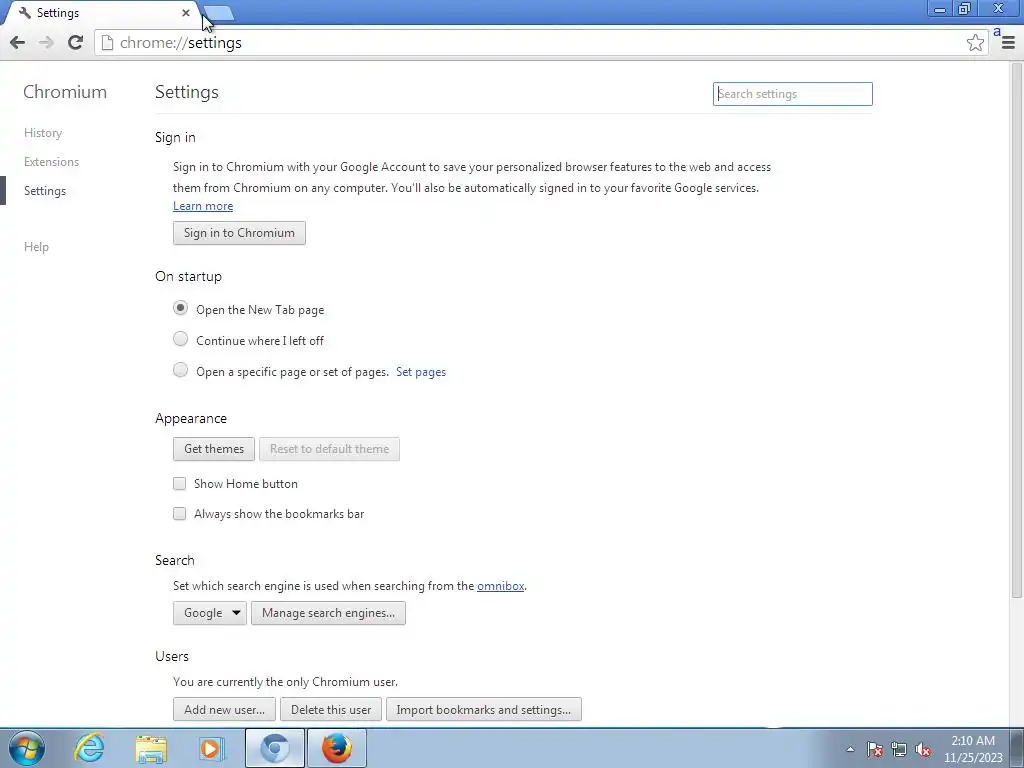Select Continue where I left off
Image resolution: width=1024 pixels, height=768 pixels.
point(180,339)
